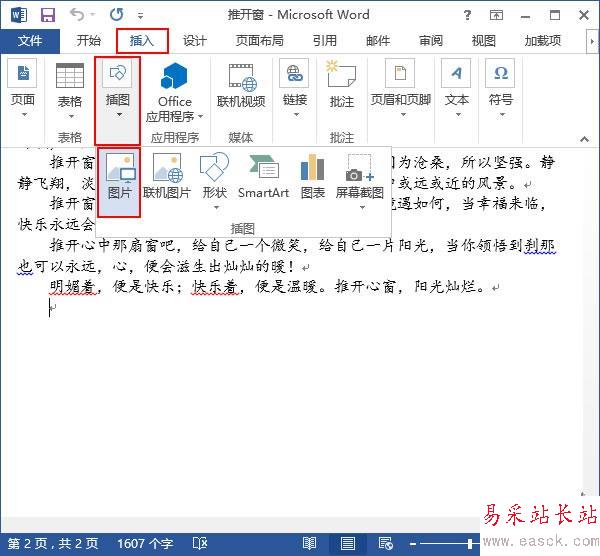Image resolution: width=600 pixels, height=556 pixels.
Task: Switch to the 审阅 tab
Action: (x=431, y=41)
